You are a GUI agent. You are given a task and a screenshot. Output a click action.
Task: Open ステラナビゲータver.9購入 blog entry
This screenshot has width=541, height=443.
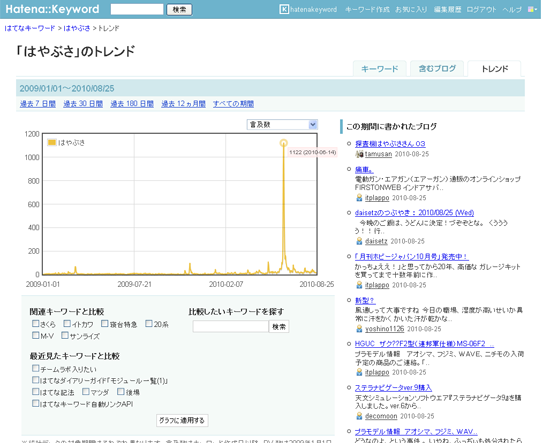(393, 388)
